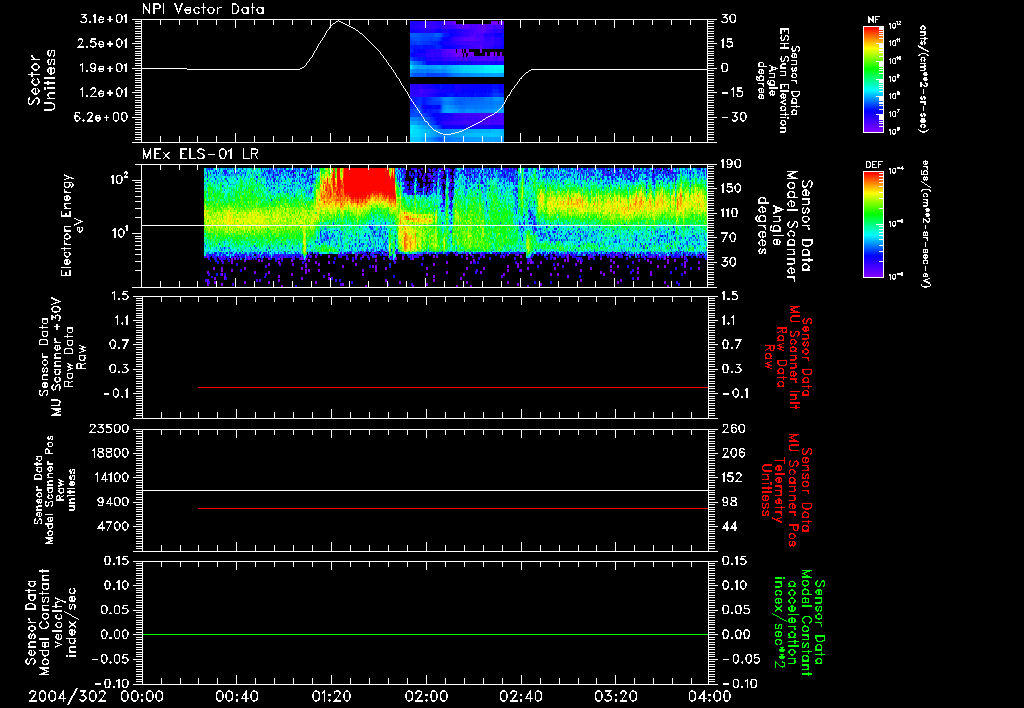Click the "4700" scanner position tick

[x=114, y=526]
